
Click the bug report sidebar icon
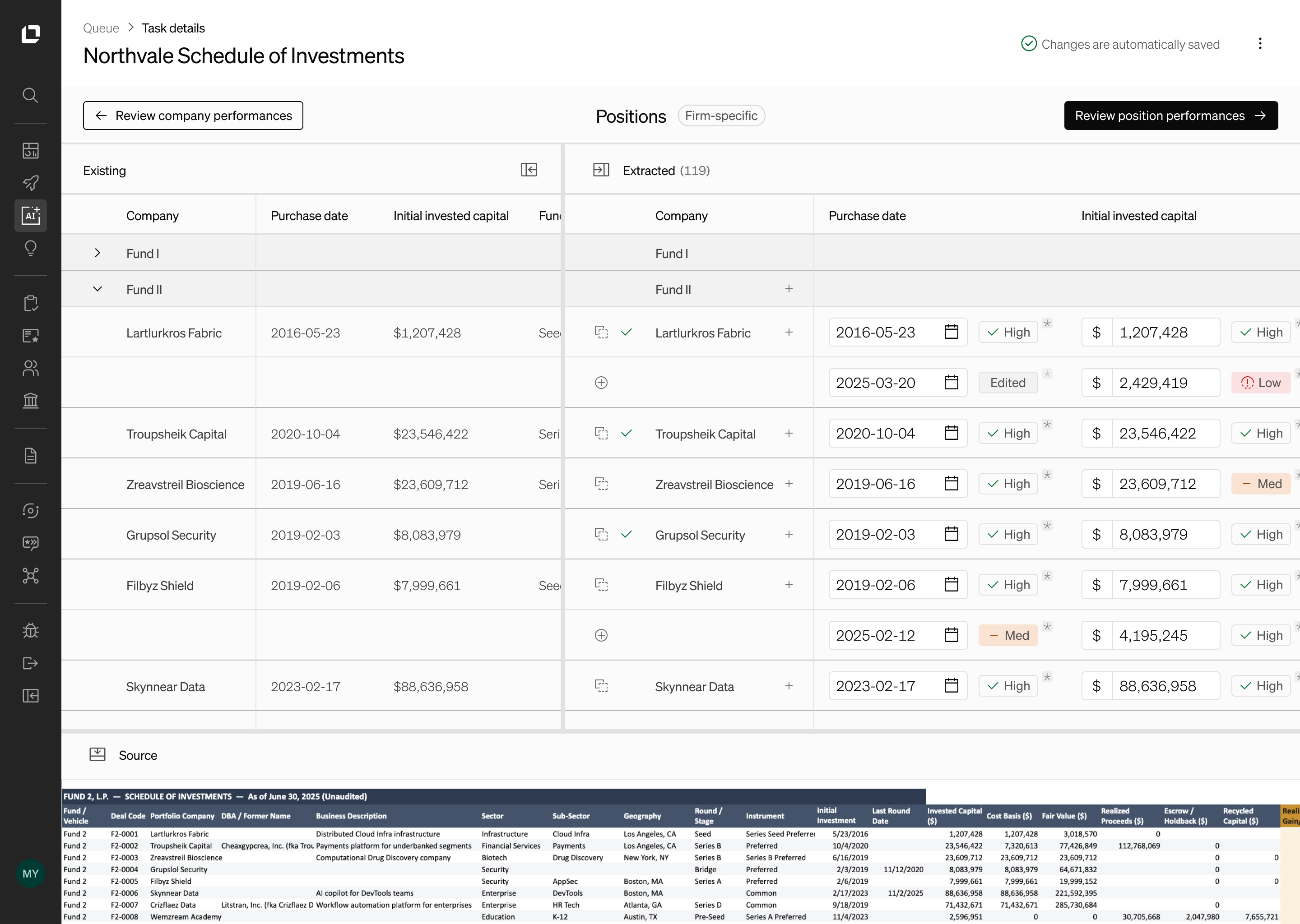[30, 630]
